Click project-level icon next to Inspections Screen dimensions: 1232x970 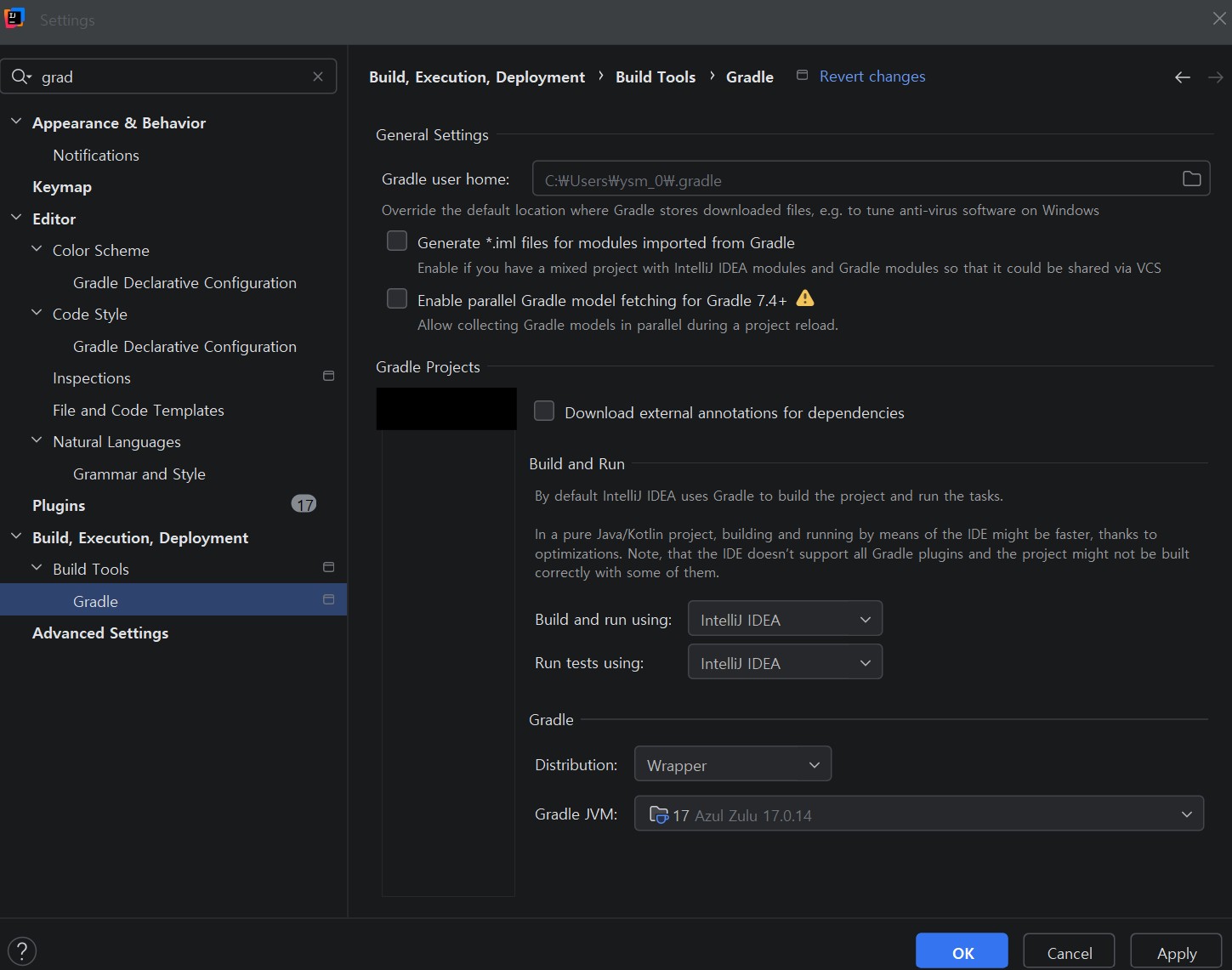(x=329, y=376)
